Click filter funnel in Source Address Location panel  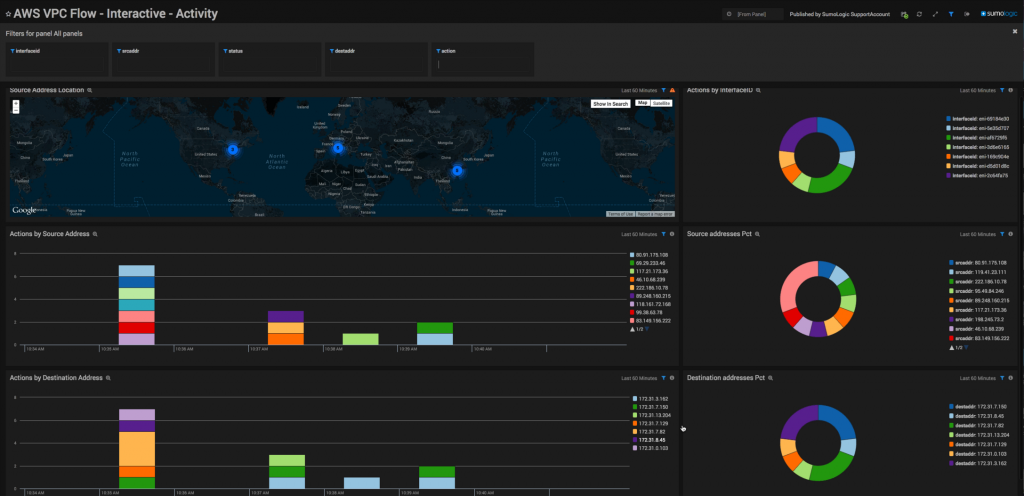click(664, 90)
